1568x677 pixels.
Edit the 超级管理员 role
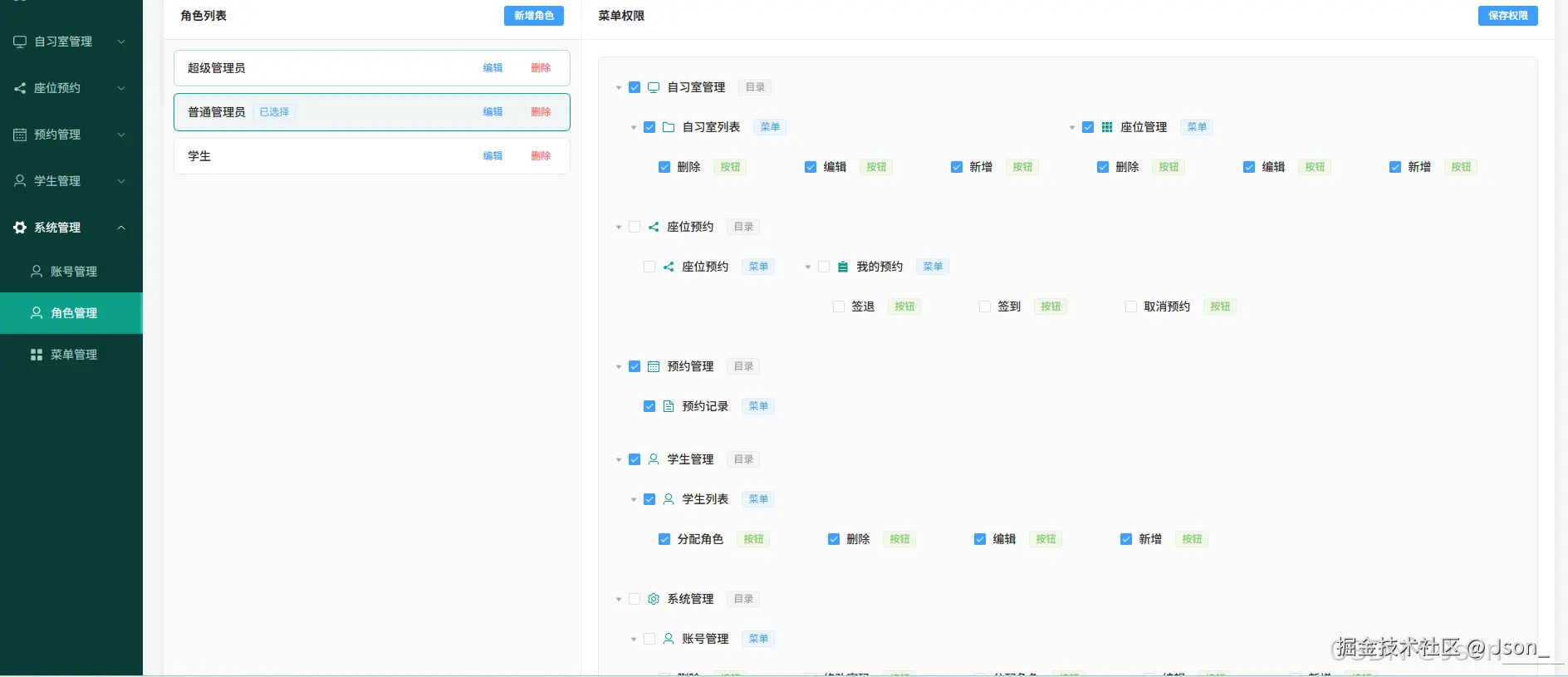492,68
